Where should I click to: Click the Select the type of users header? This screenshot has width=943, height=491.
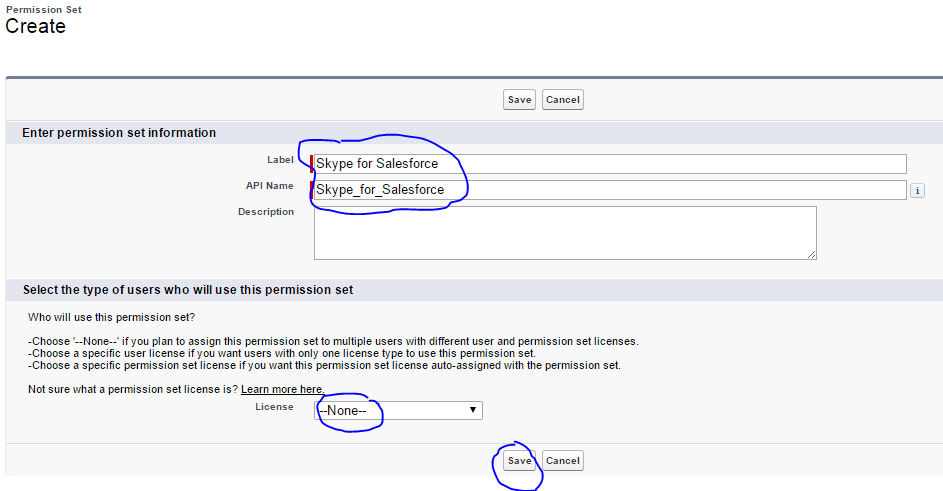click(188, 290)
